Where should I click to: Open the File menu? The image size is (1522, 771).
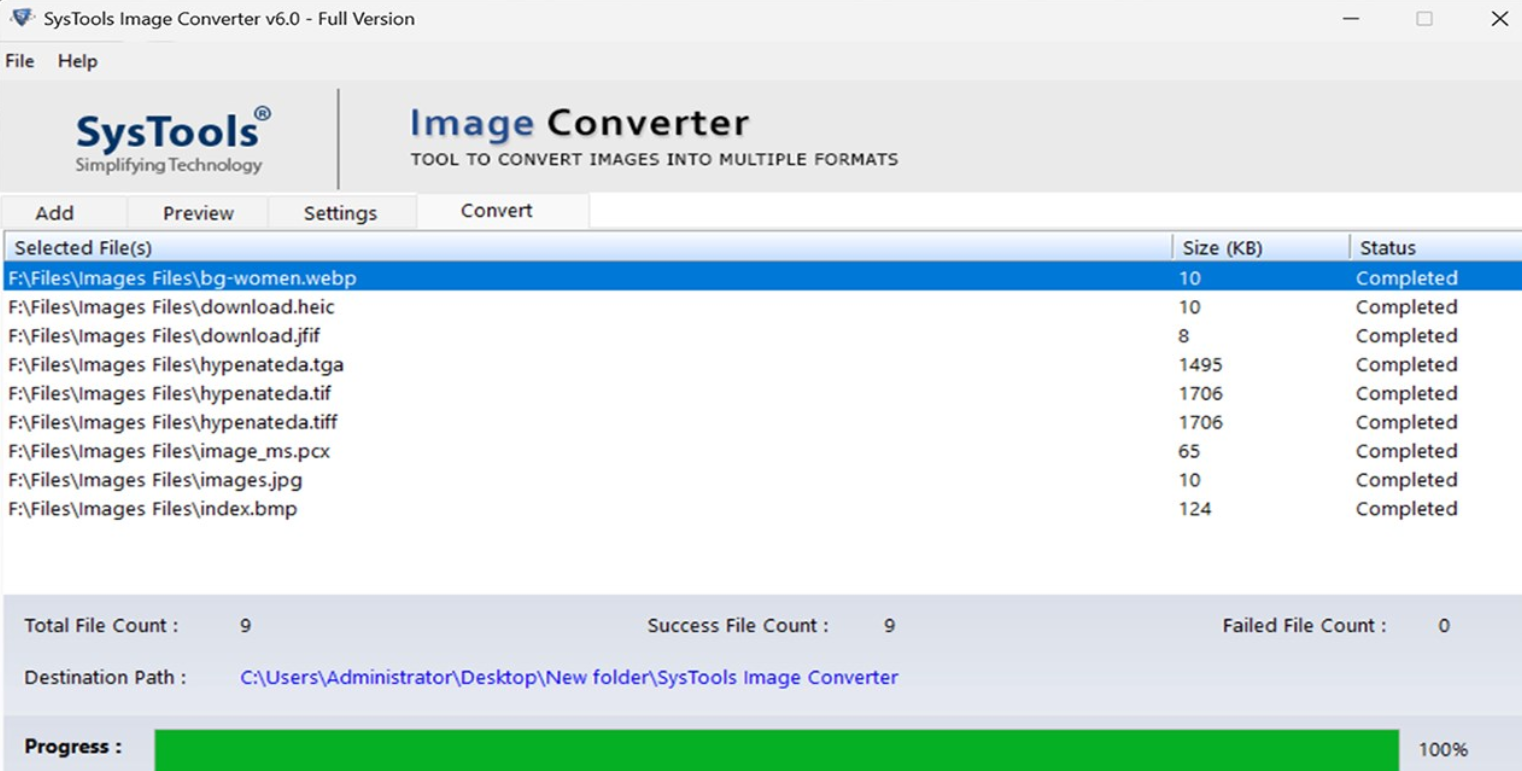[19, 61]
